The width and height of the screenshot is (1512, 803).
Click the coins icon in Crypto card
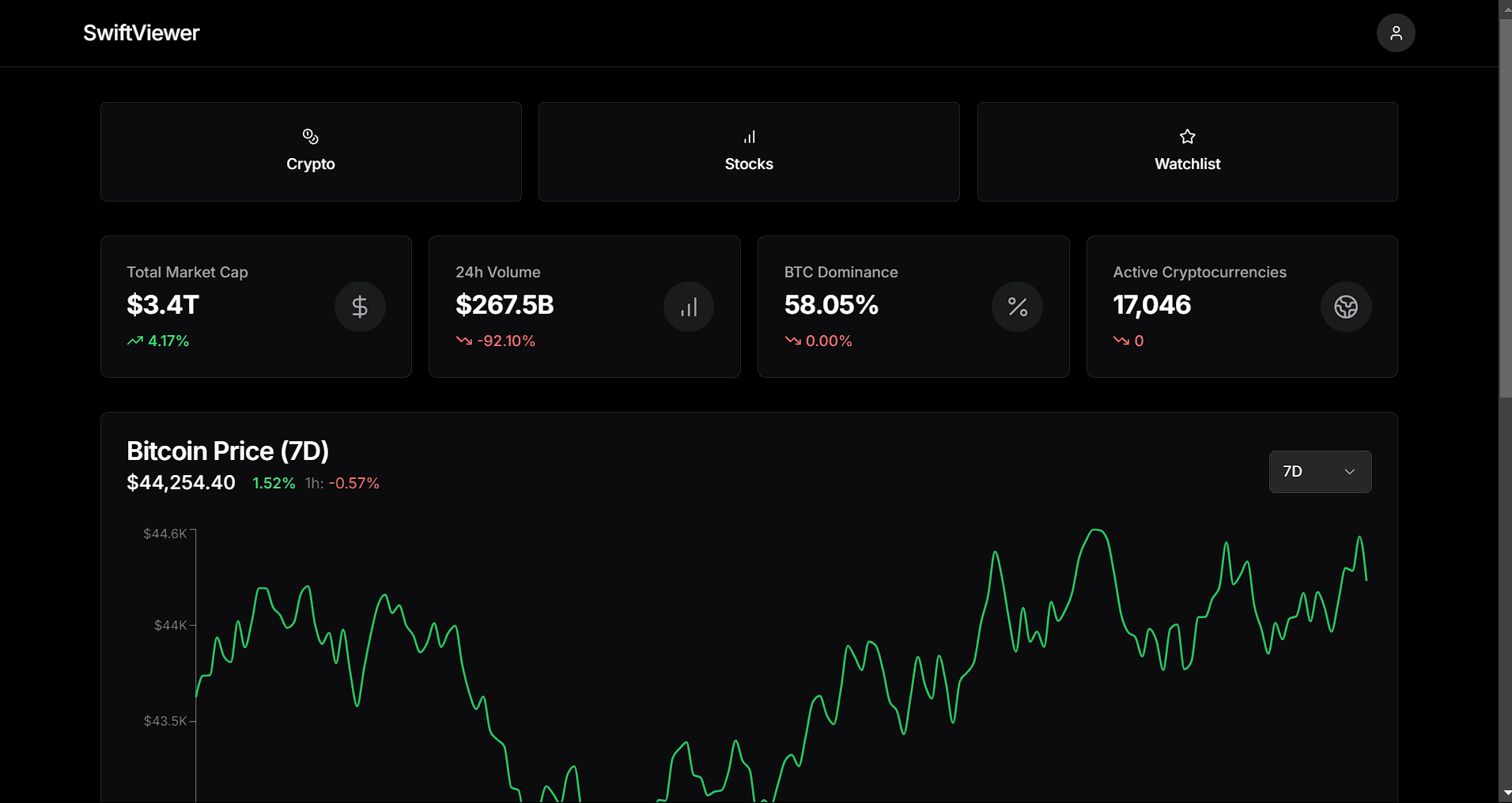pyautogui.click(x=311, y=137)
